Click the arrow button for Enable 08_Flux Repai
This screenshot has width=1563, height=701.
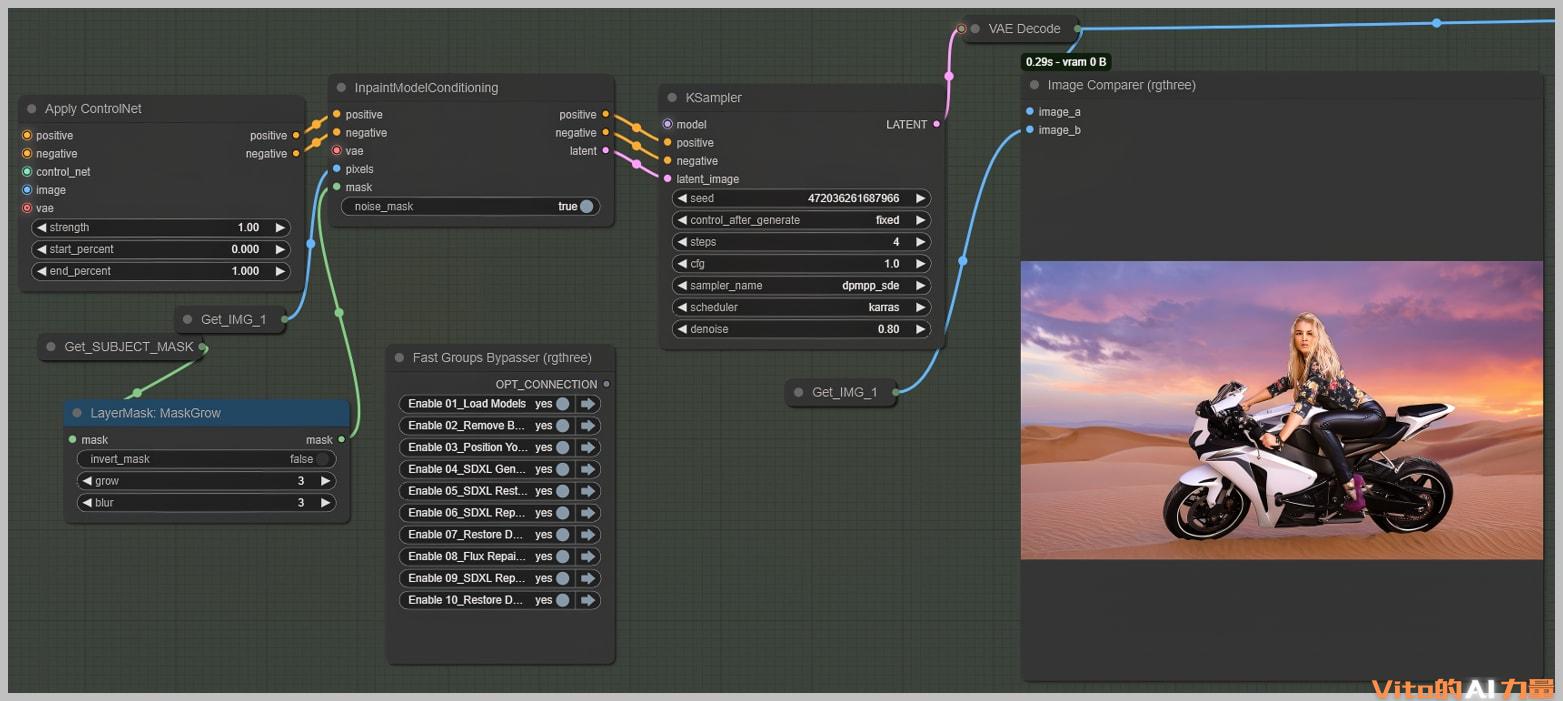tap(588, 557)
